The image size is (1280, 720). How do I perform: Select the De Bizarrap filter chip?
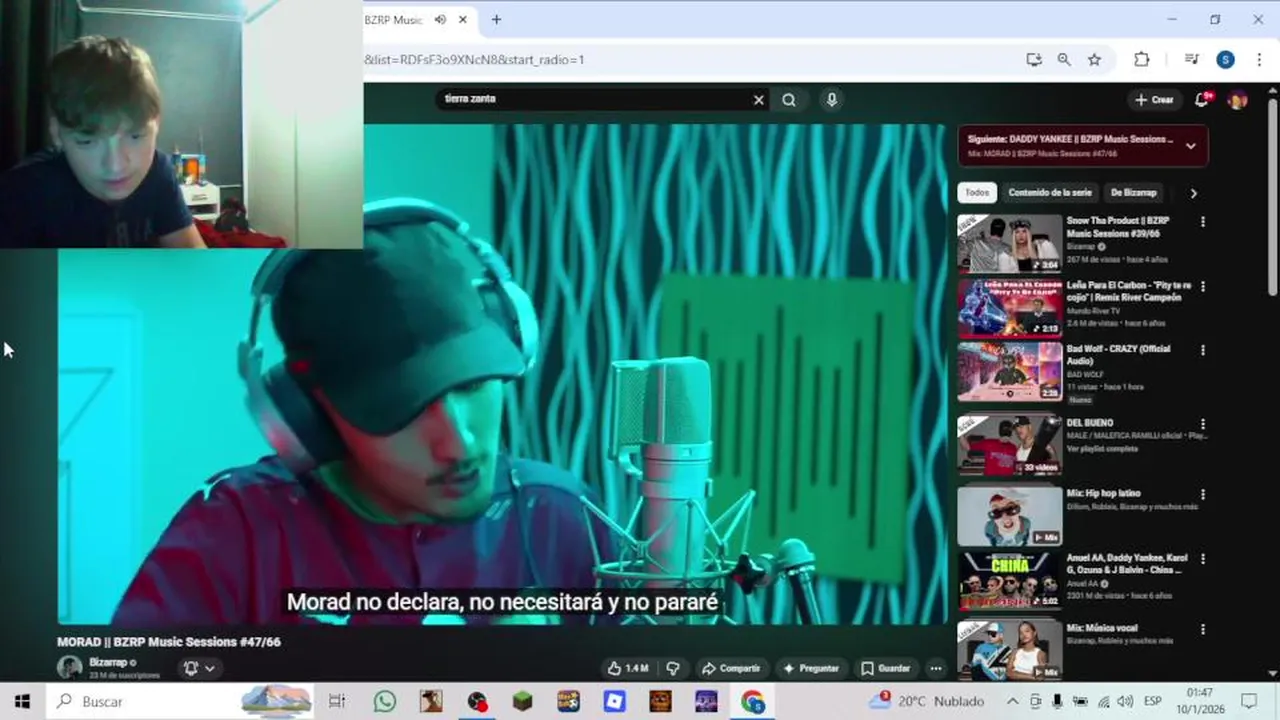pyautogui.click(x=1133, y=193)
